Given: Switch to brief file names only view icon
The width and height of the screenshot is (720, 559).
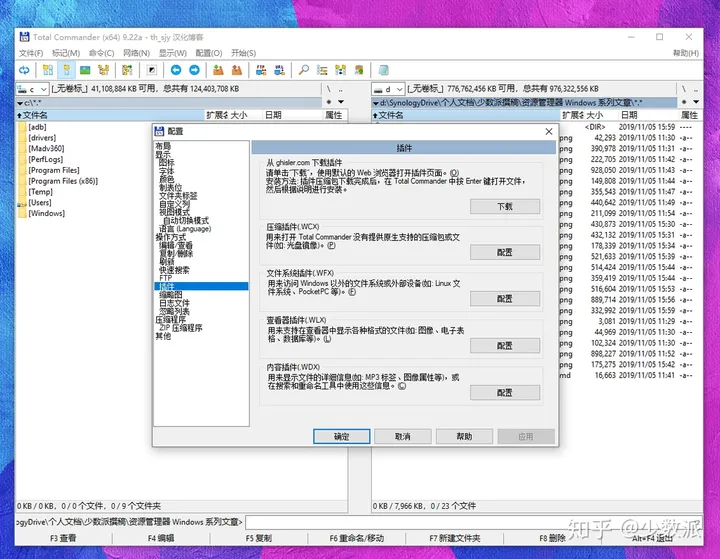Looking at the screenshot, I should click(x=48, y=70).
